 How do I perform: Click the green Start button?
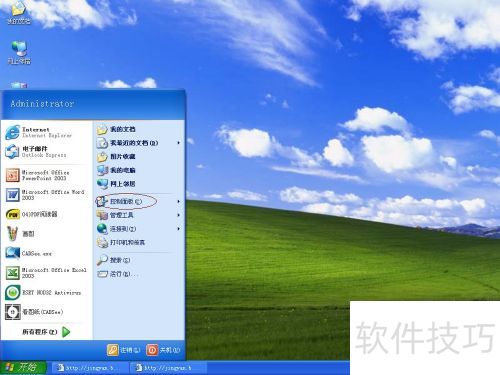23,368
